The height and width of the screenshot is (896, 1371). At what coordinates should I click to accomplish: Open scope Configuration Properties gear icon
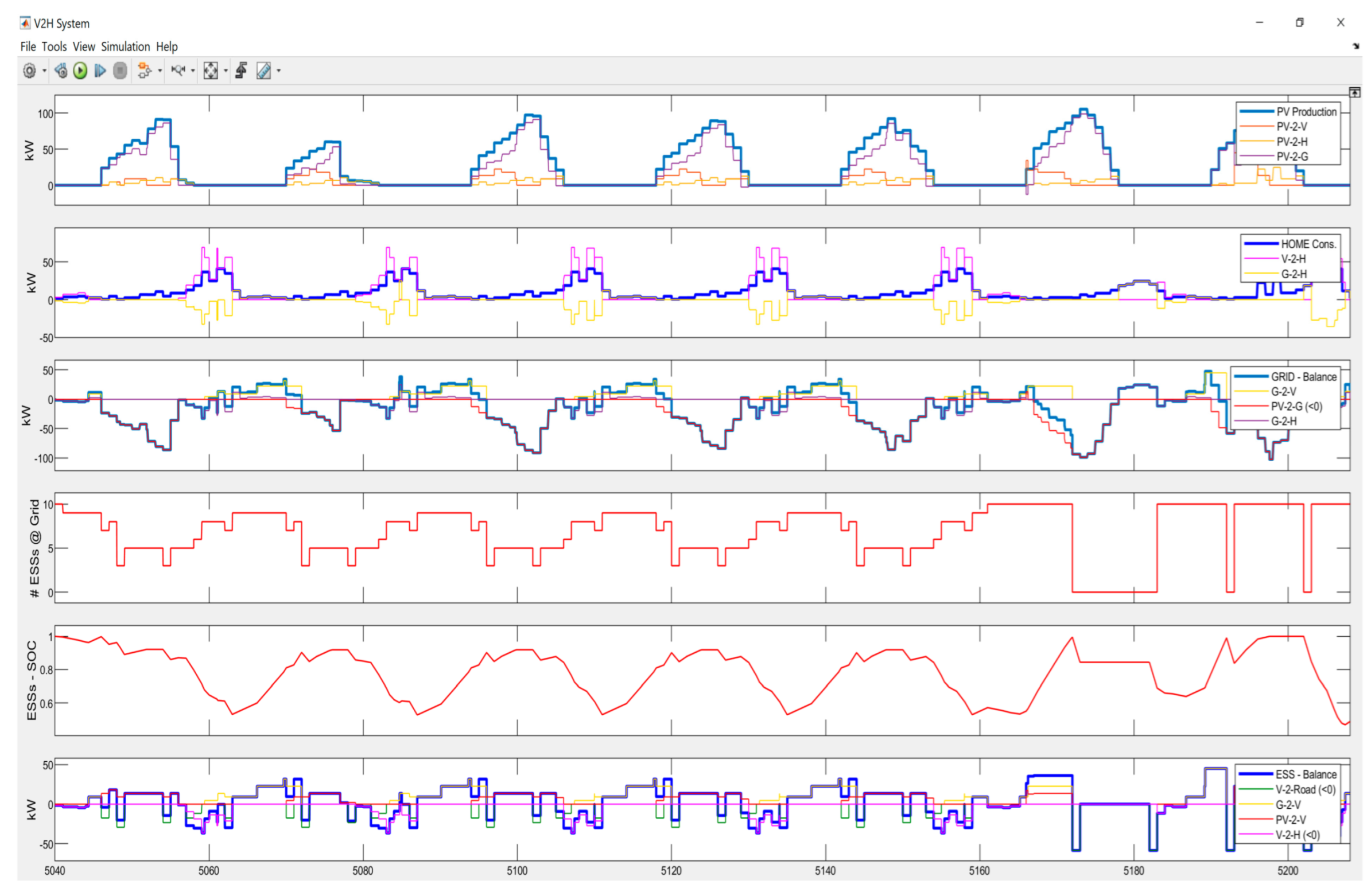[29, 71]
